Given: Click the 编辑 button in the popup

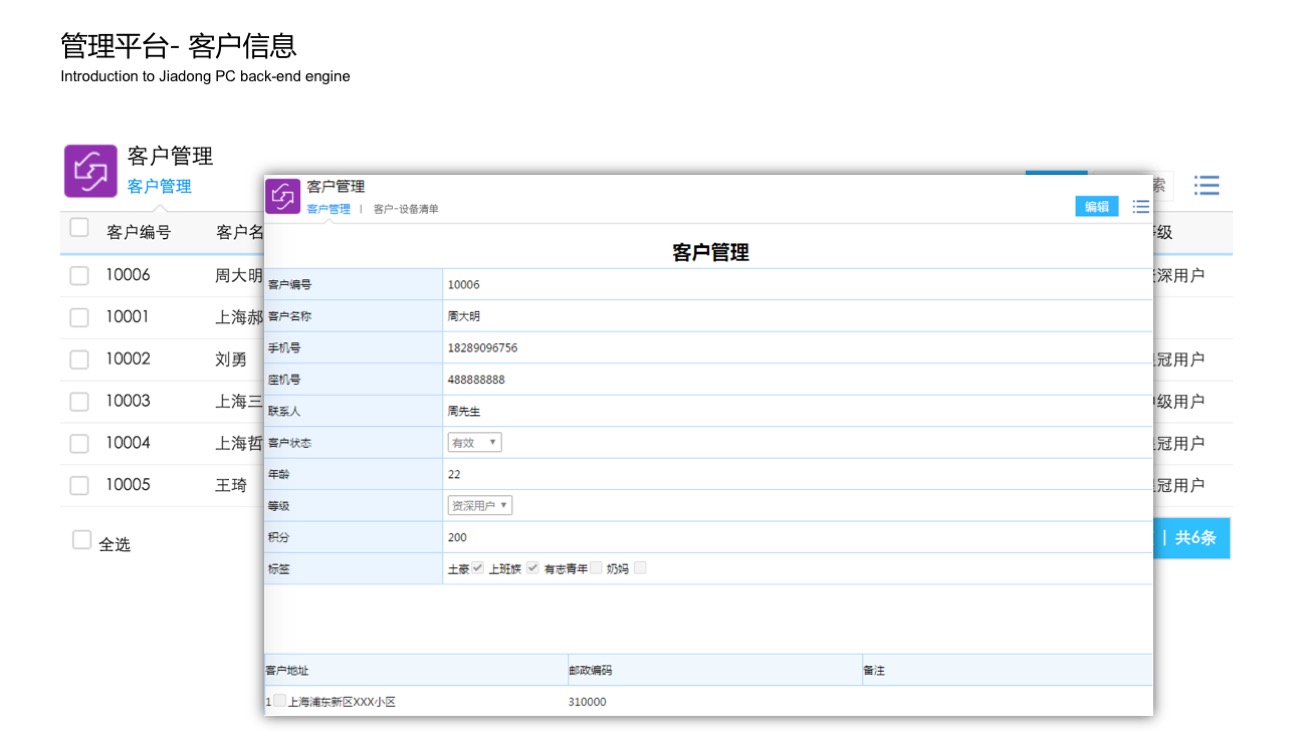Looking at the screenshot, I should [x=1097, y=207].
